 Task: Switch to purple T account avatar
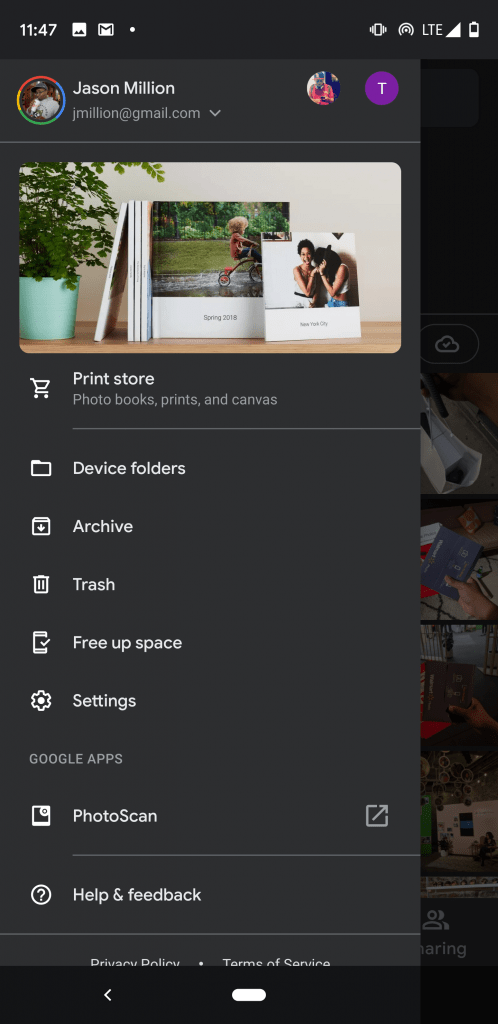click(x=382, y=88)
